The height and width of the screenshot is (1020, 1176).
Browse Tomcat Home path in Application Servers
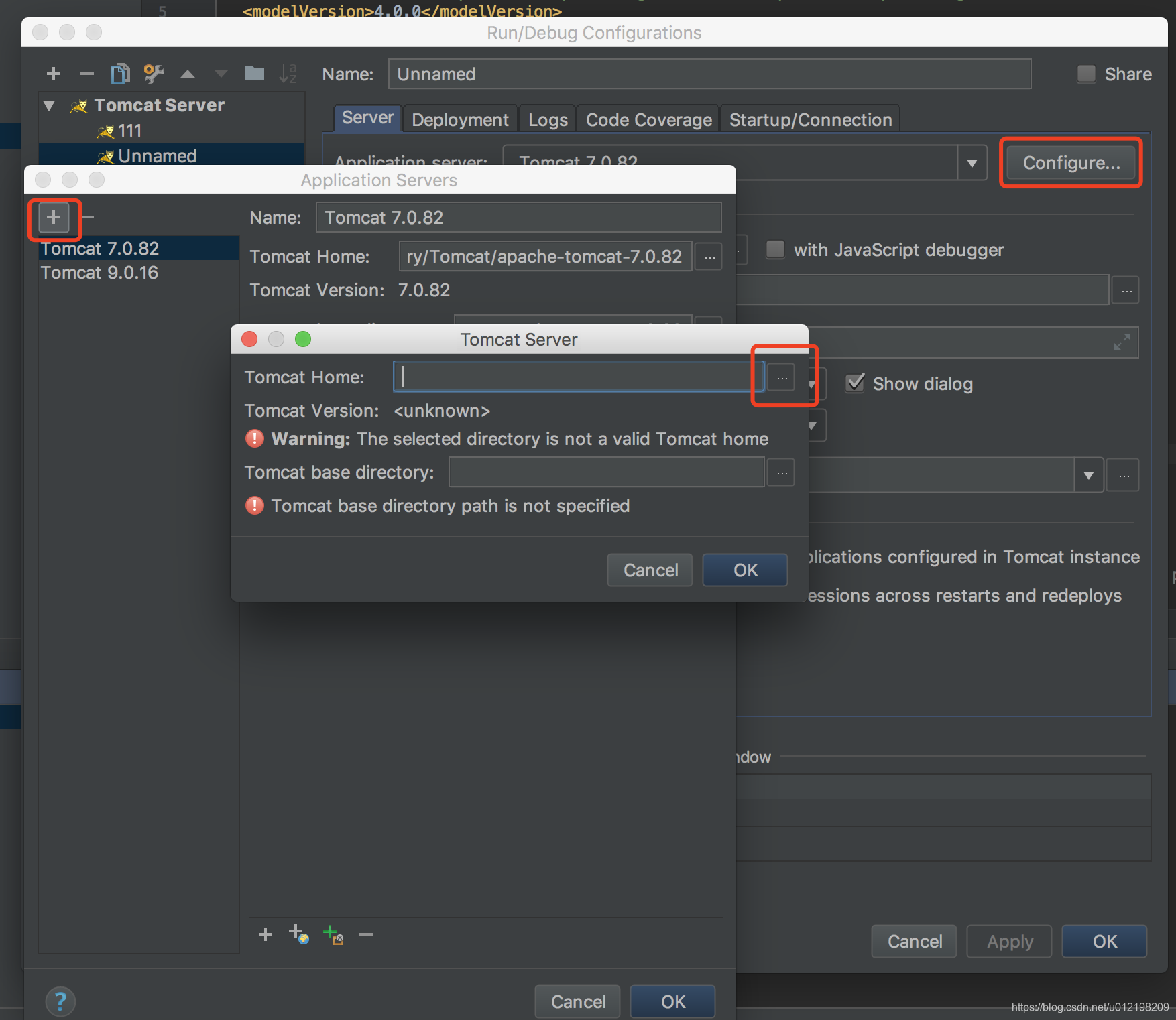point(709,257)
